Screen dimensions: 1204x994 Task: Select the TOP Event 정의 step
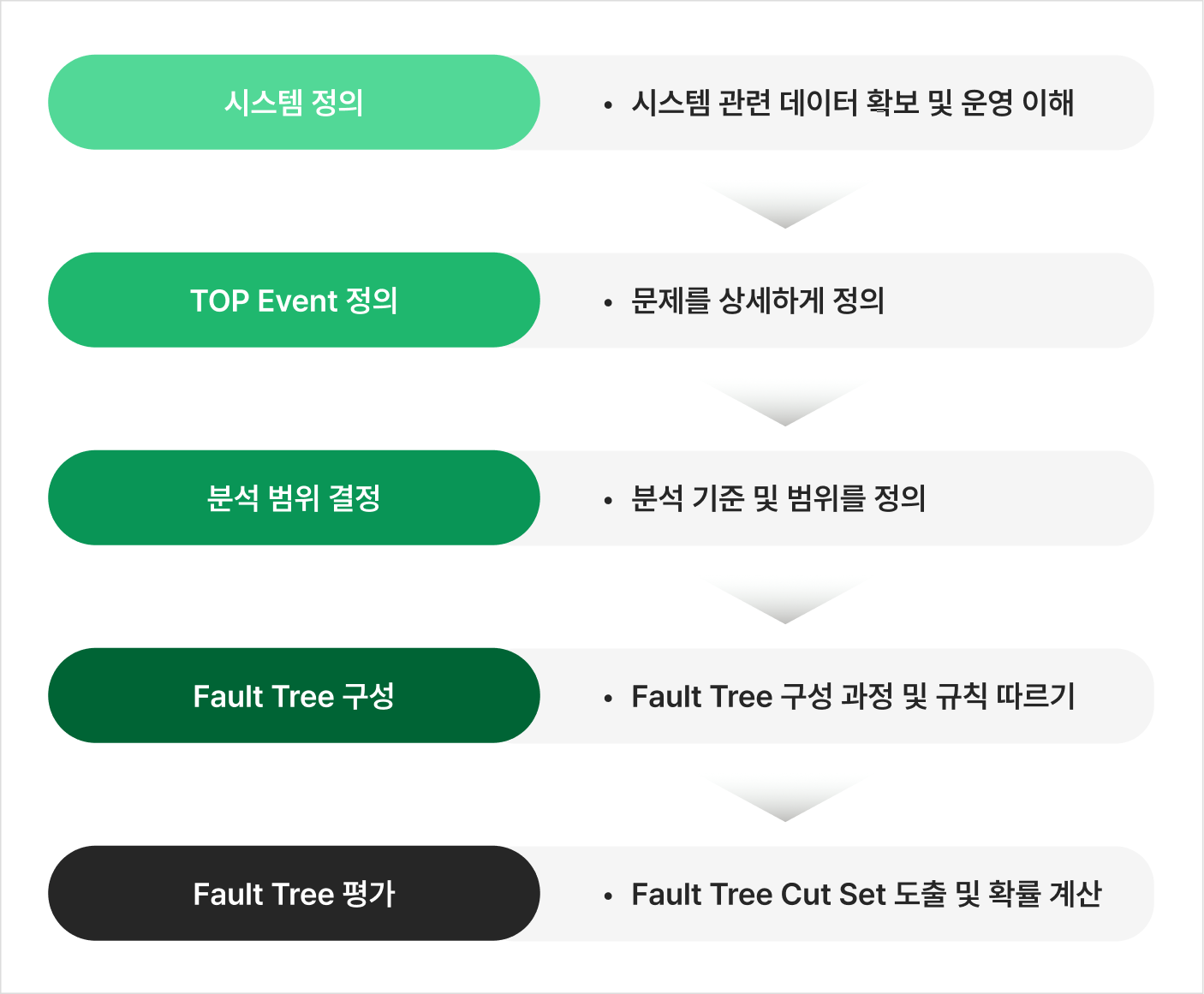pyautogui.click(x=294, y=301)
